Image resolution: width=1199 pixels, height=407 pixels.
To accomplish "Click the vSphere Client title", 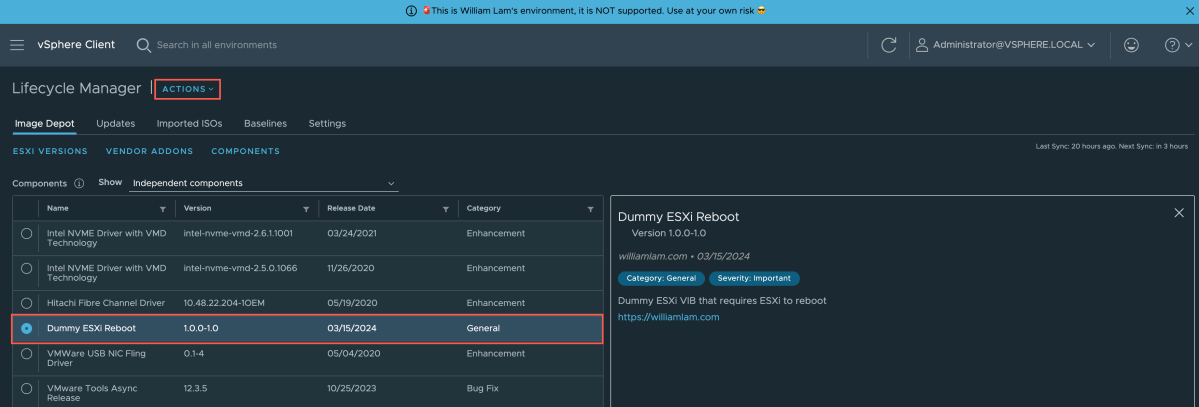I will 76,44.
